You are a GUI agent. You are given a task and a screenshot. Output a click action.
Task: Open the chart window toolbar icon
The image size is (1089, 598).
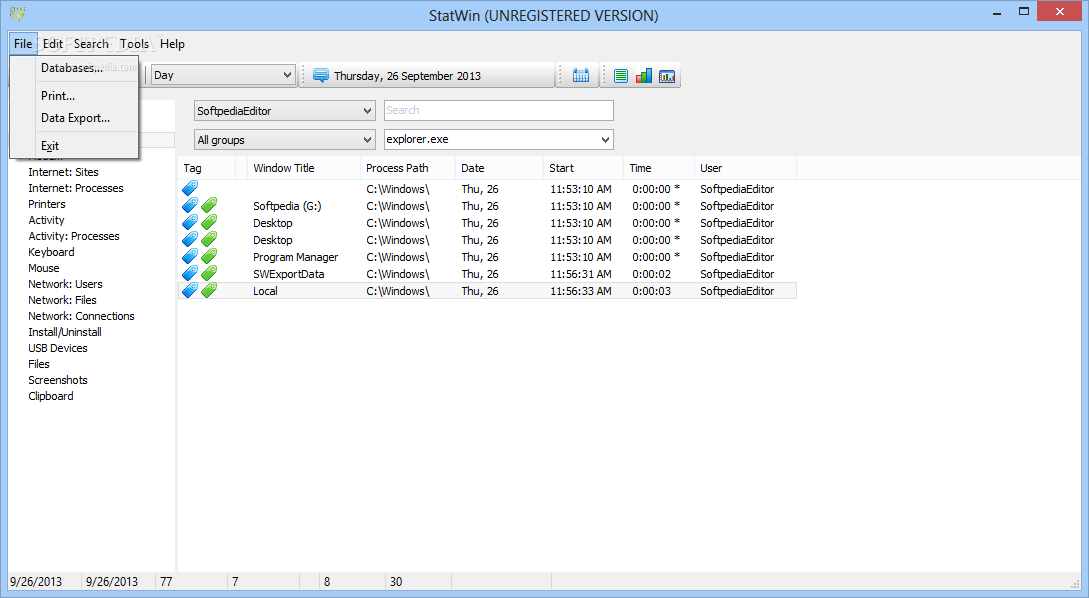coord(667,76)
